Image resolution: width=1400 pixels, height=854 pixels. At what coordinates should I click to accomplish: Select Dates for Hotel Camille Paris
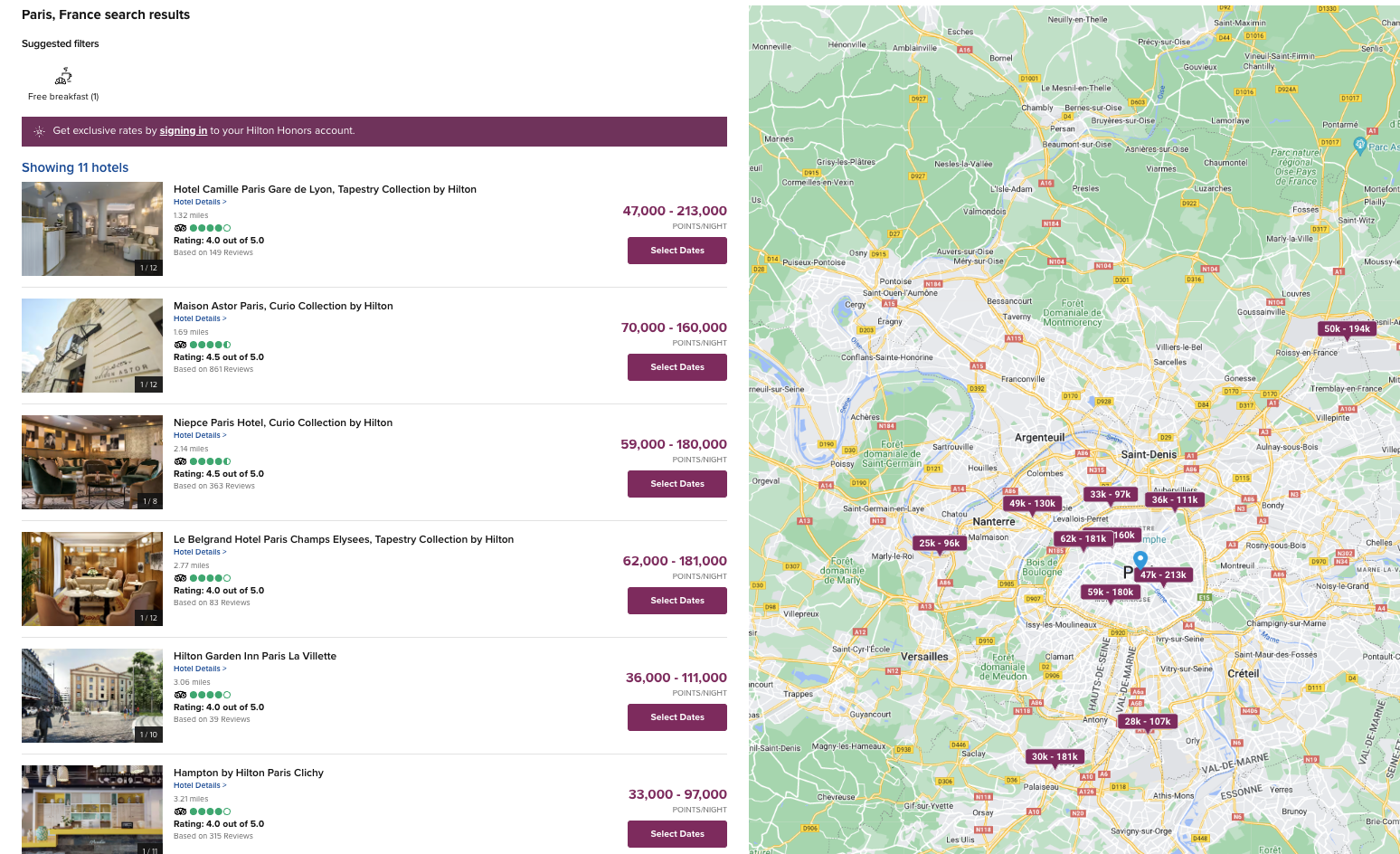click(676, 251)
